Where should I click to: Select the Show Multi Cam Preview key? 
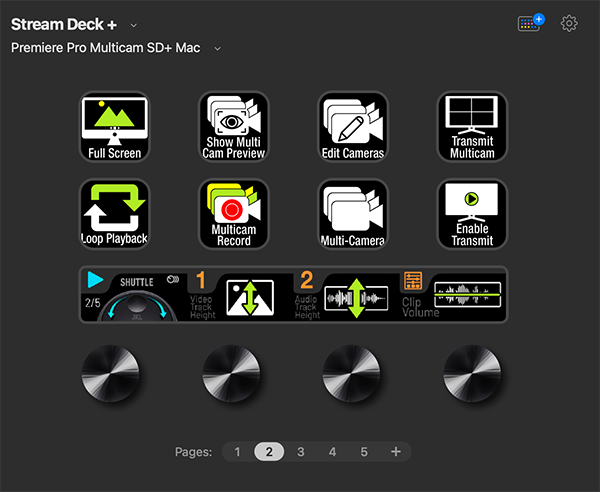(x=234, y=127)
